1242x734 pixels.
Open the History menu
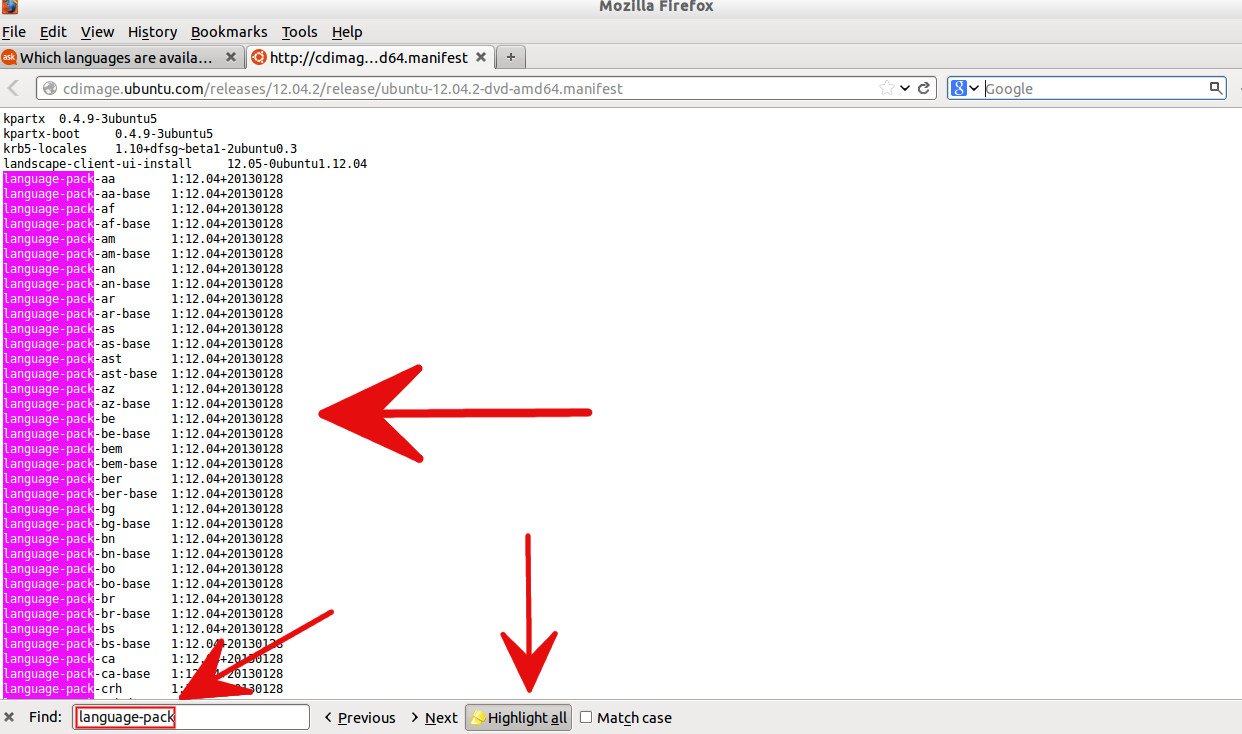[152, 32]
